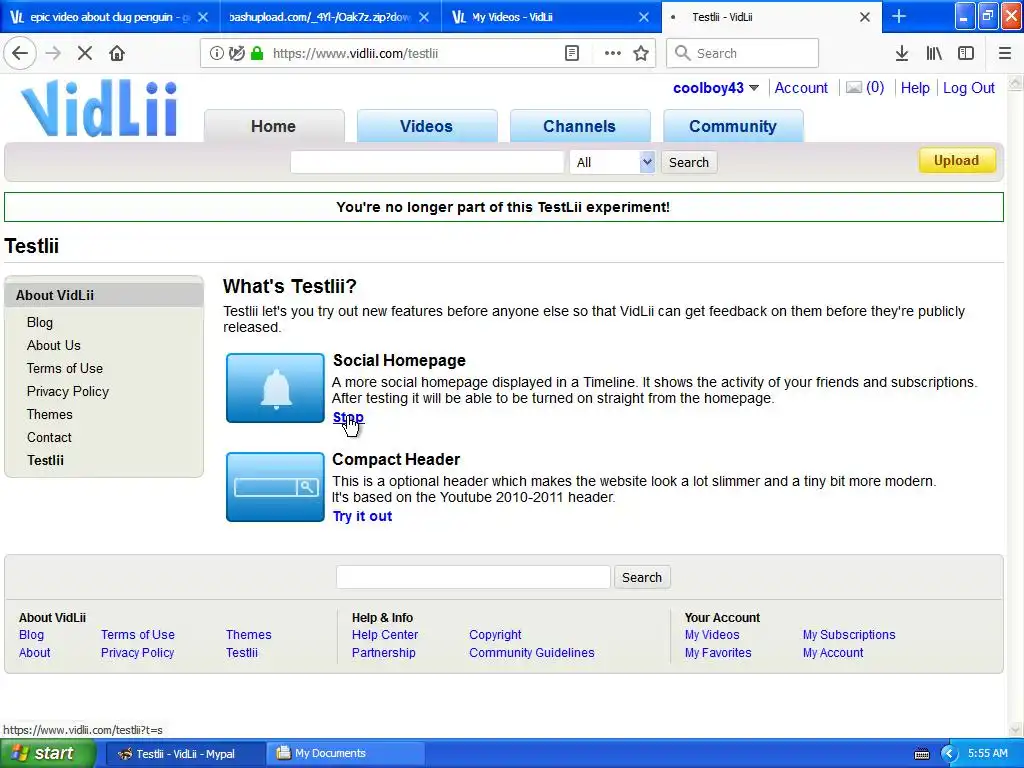1024x768 pixels.
Task: Open the 'All' search category dropdown
Action: 612,162
